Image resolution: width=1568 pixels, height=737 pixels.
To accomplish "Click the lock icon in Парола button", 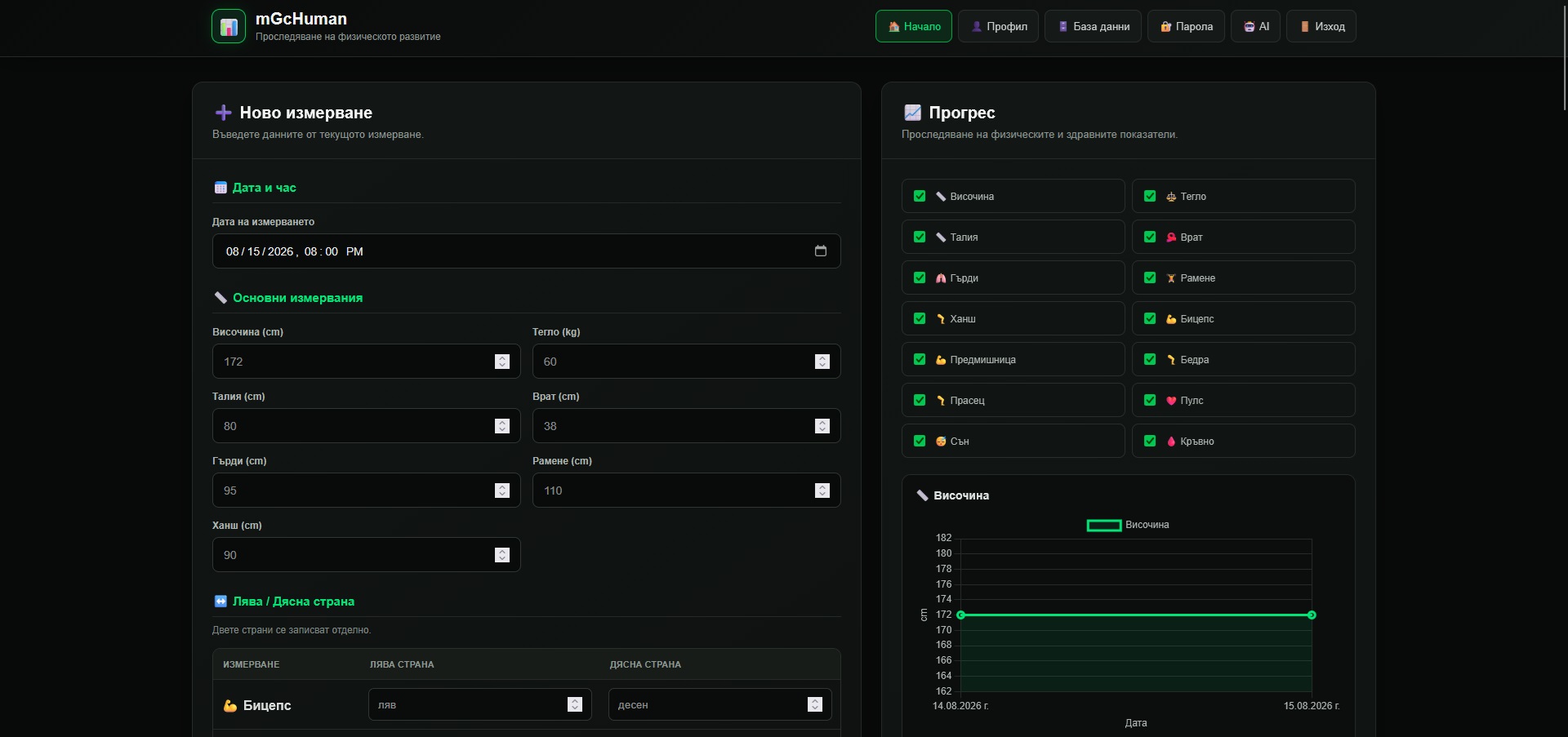I will [x=1166, y=27].
